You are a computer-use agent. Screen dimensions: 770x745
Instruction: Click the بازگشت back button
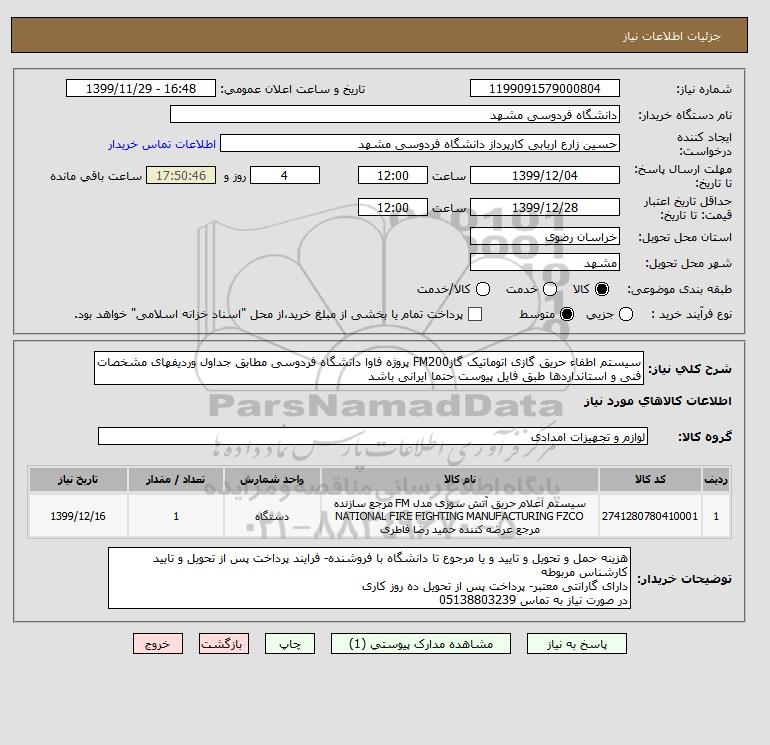pos(224,644)
